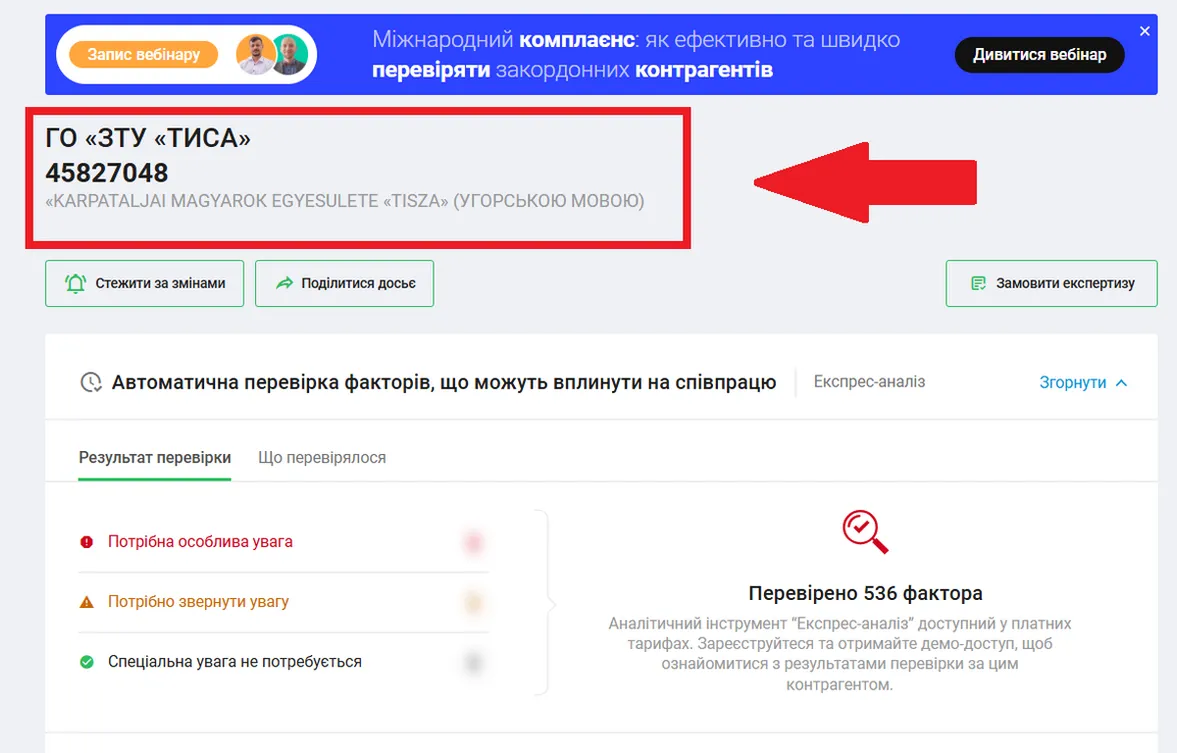Viewport: 1177px width, 753px height.
Task: Click the document icon in Замовити експертизу
Action: point(978,283)
